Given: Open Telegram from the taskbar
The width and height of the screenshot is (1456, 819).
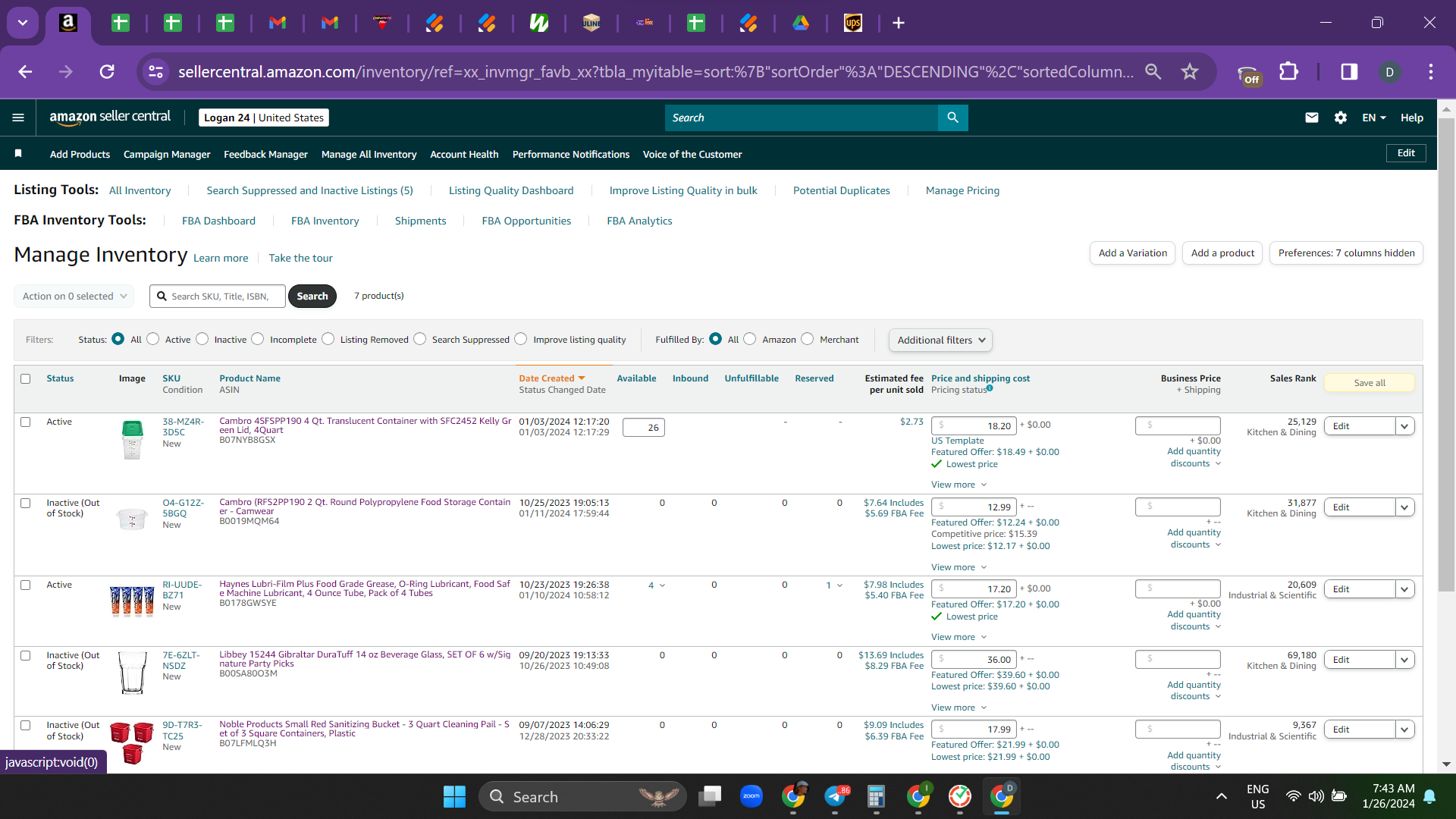Looking at the screenshot, I should pos(835,796).
